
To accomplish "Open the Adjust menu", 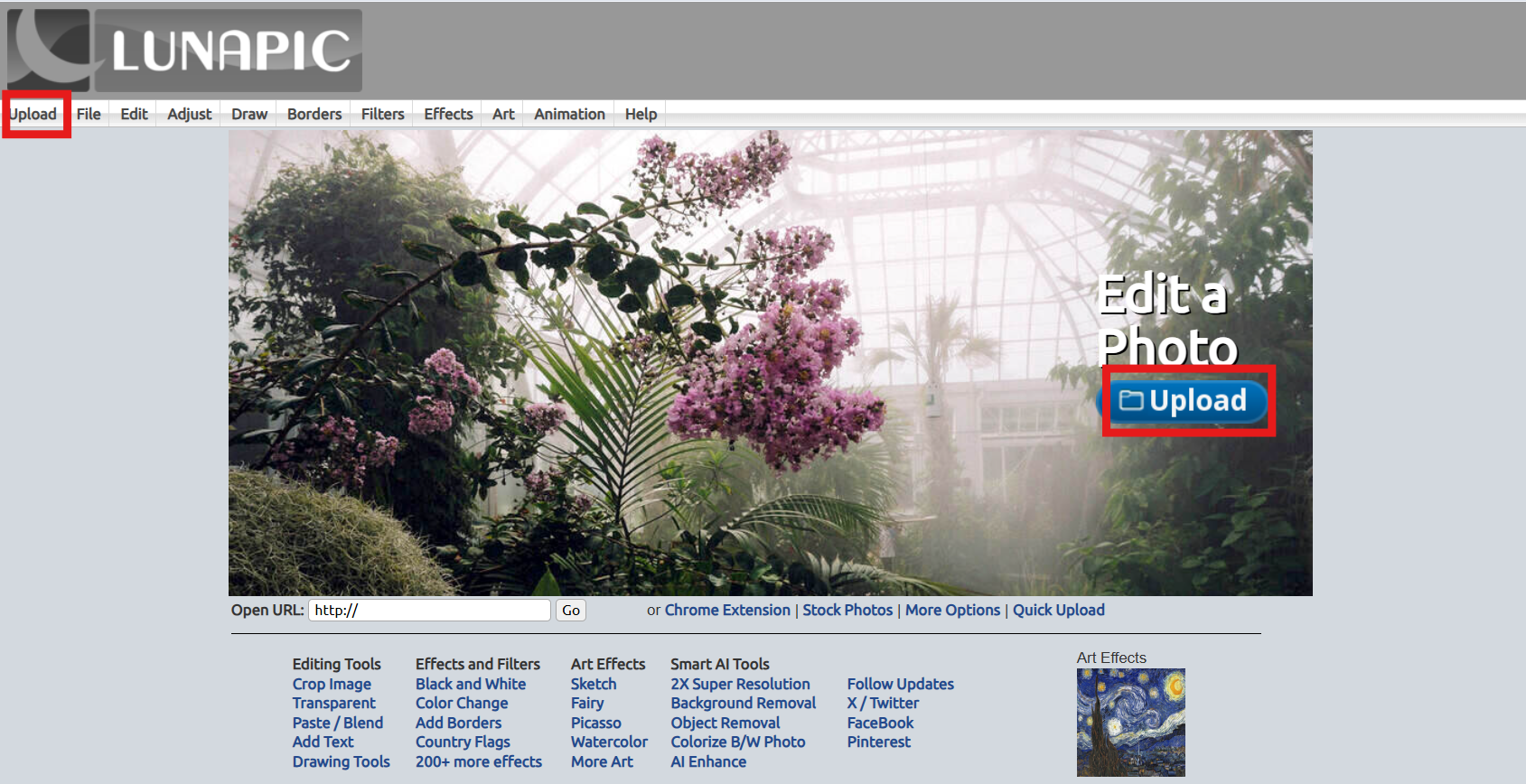I will pyautogui.click(x=190, y=114).
